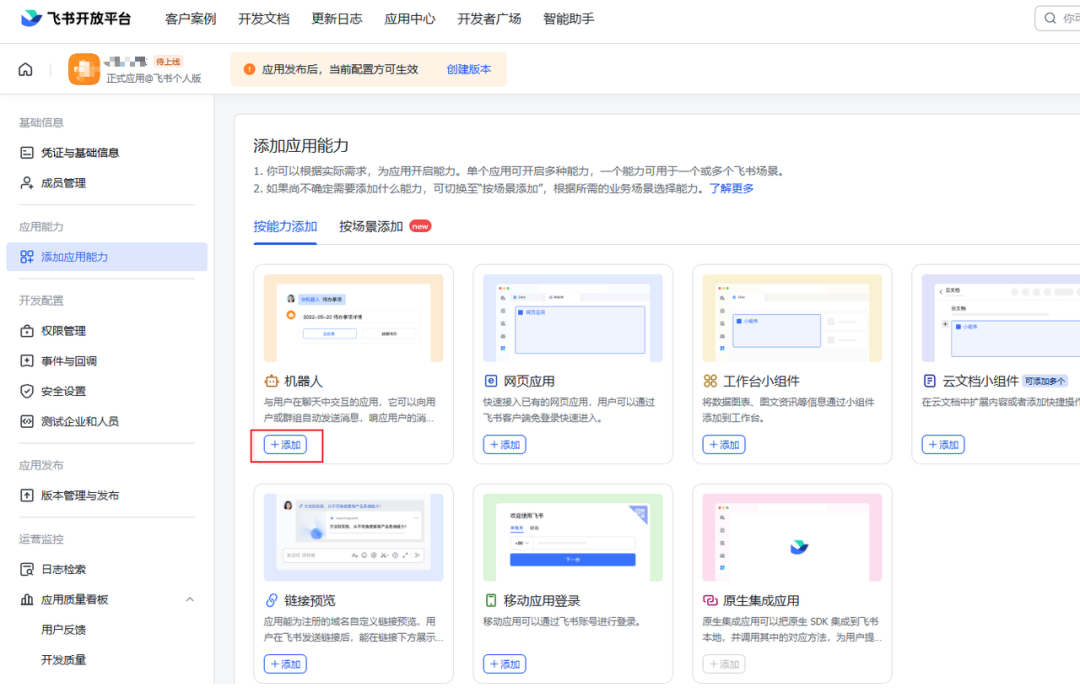The width and height of the screenshot is (1080, 688).
Task: Click the 日志检索 search-log icon
Action: (x=27, y=569)
